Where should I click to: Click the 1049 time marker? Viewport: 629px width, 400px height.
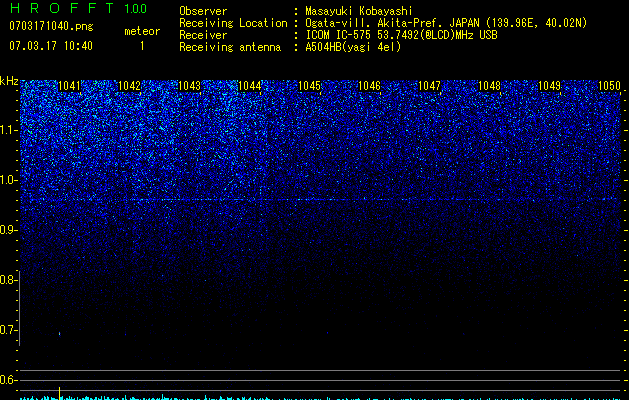point(550,86)
